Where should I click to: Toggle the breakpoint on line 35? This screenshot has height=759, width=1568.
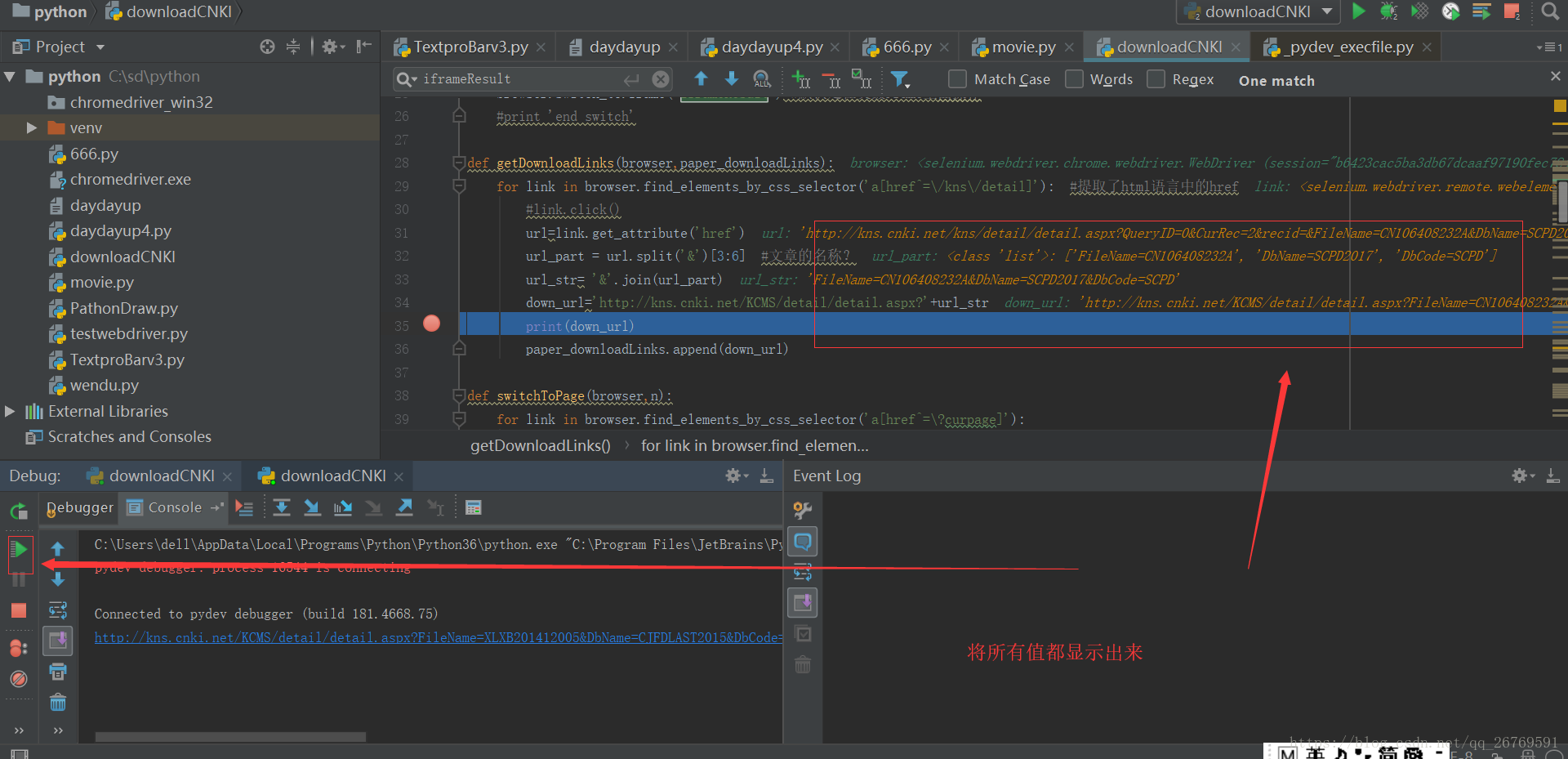pyautogui.click(x=431, y=324)
